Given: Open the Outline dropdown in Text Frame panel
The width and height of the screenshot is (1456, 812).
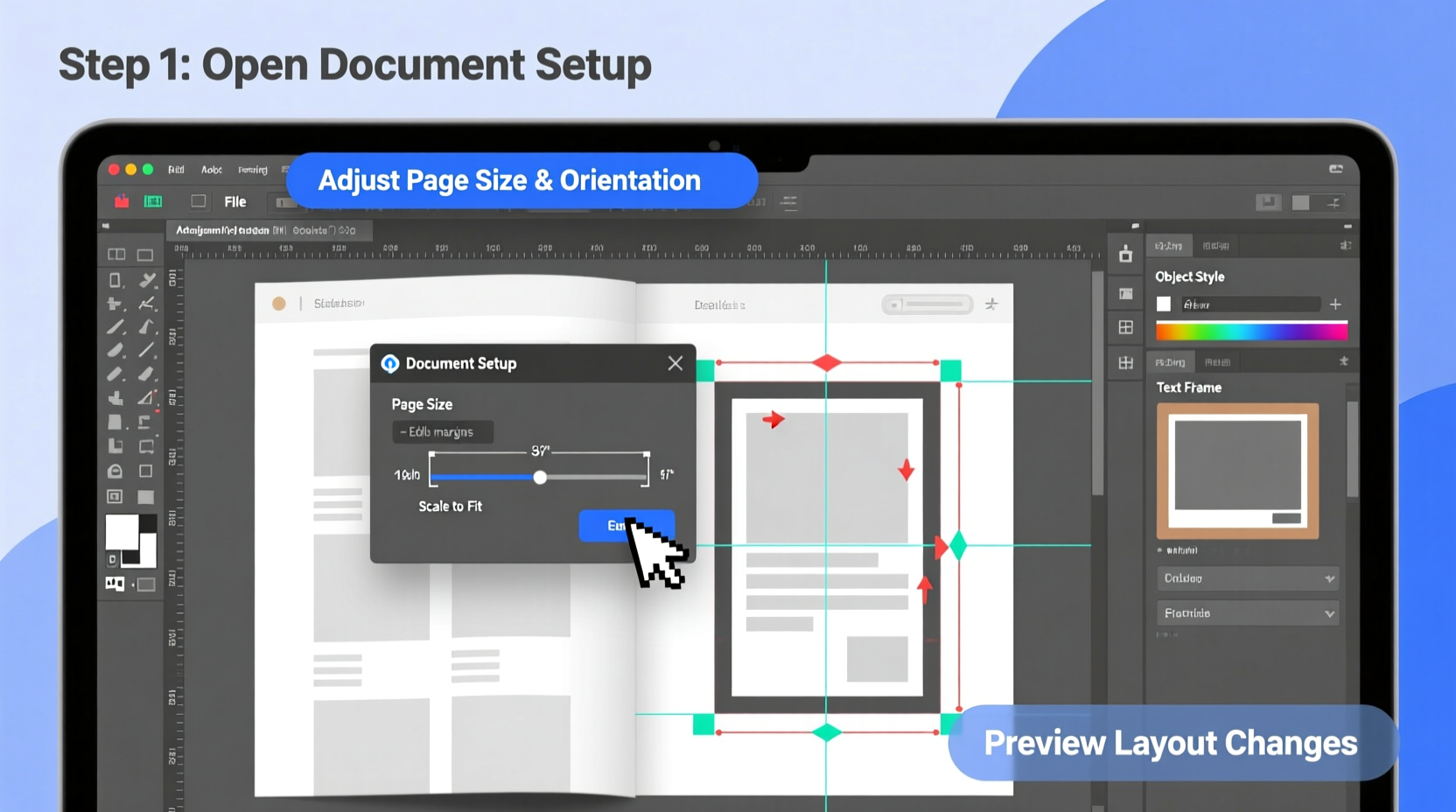Looking at the screenshot, I should click(1247, 578).
